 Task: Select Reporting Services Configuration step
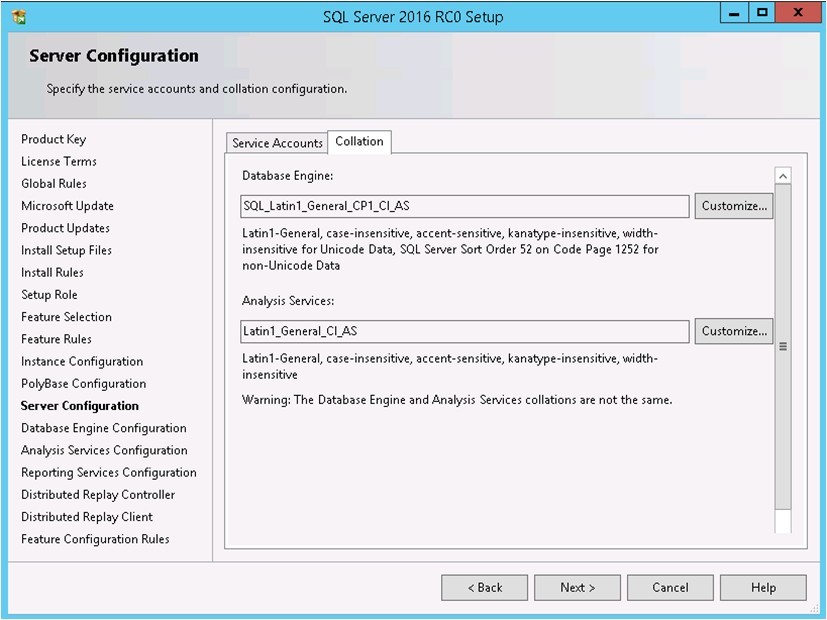coord(109,472)
